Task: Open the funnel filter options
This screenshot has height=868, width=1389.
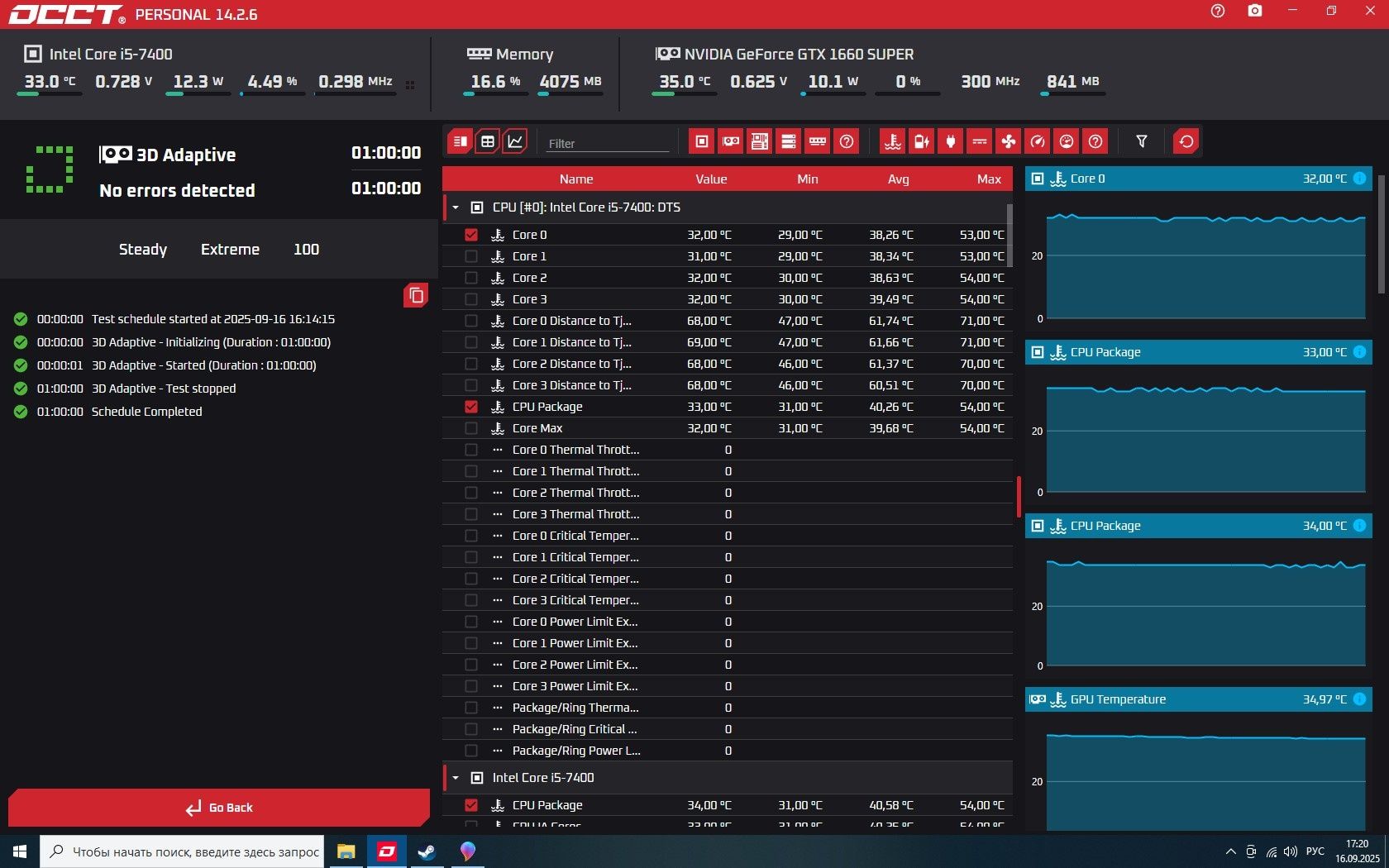Action: point(1142,141)
